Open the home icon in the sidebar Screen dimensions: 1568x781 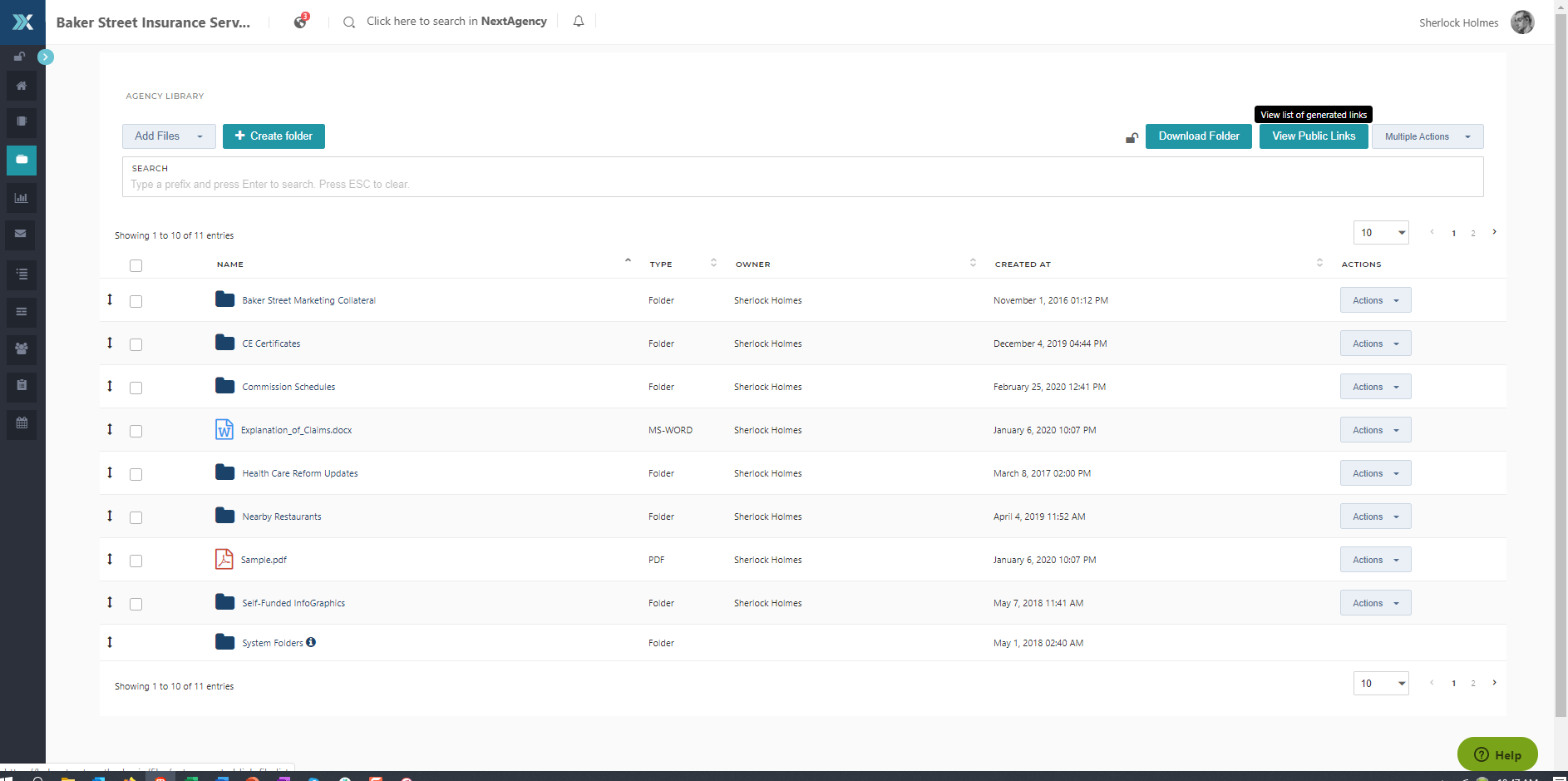22,86
